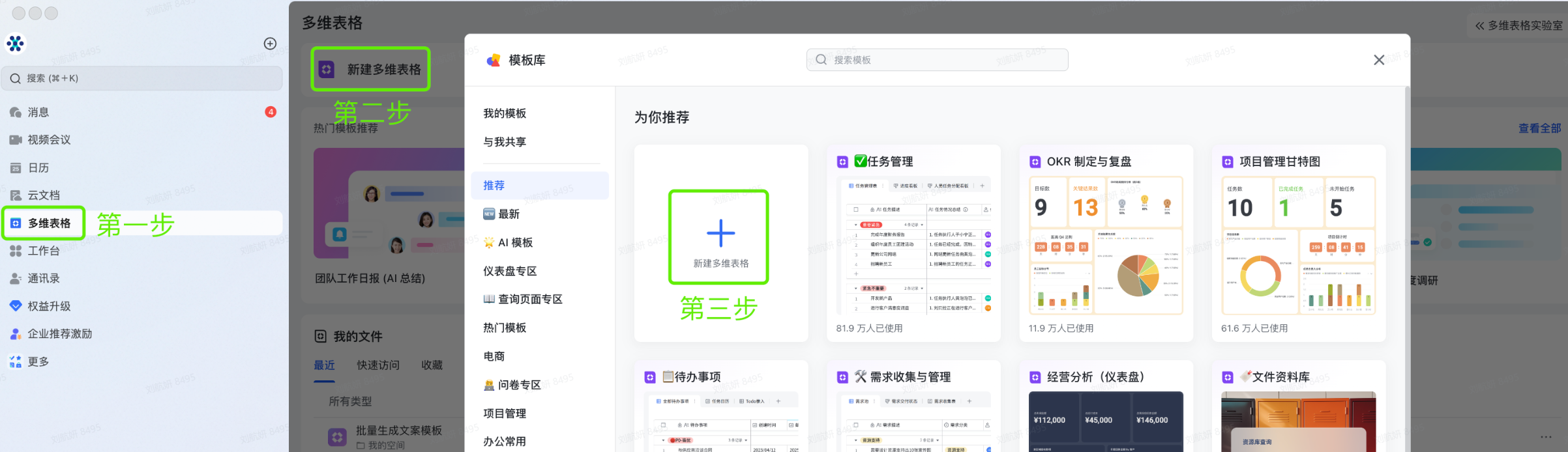Open 任务管理 template preview
Screen dimensions: 1568x452
coord(913,245)
